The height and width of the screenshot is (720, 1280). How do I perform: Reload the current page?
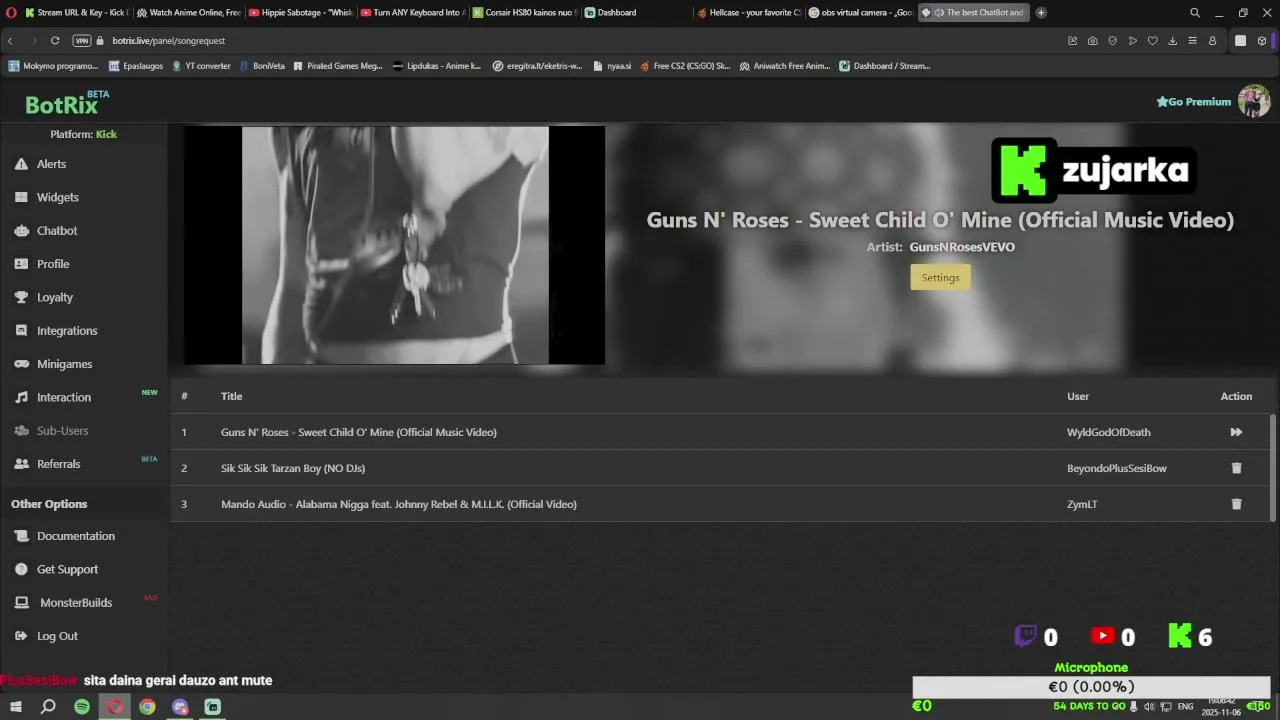click(55, 41)
